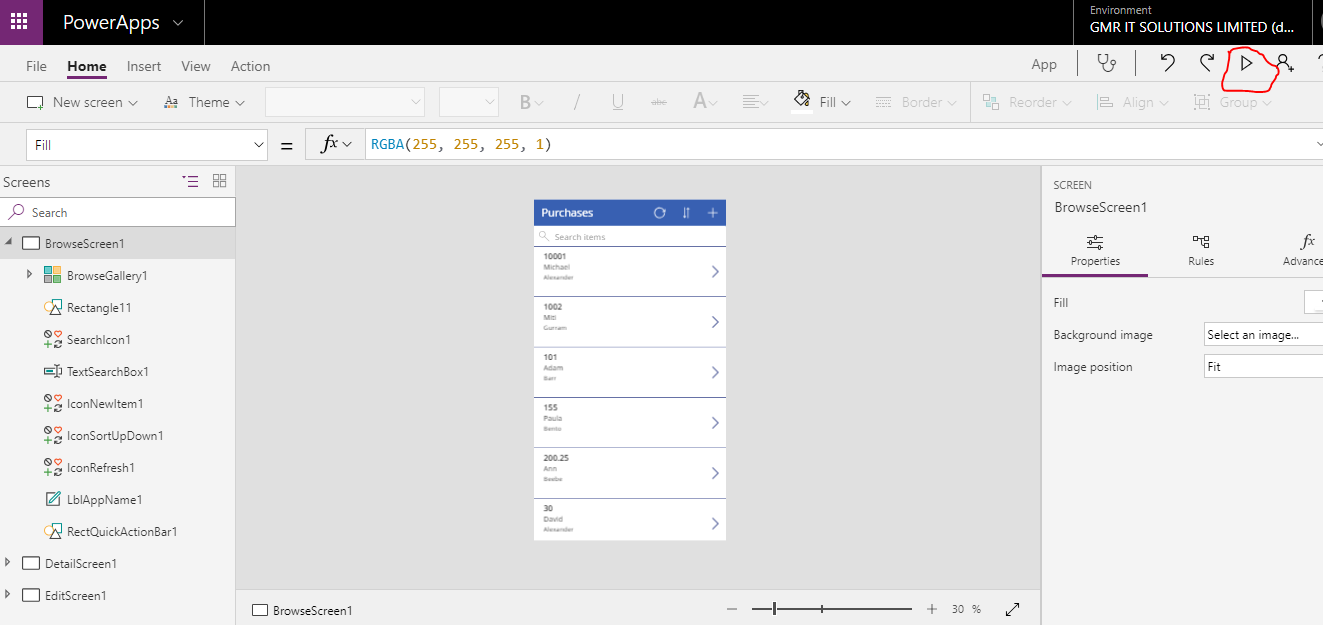Toggle bold text formatting
1323x625 pixels.
531,102
